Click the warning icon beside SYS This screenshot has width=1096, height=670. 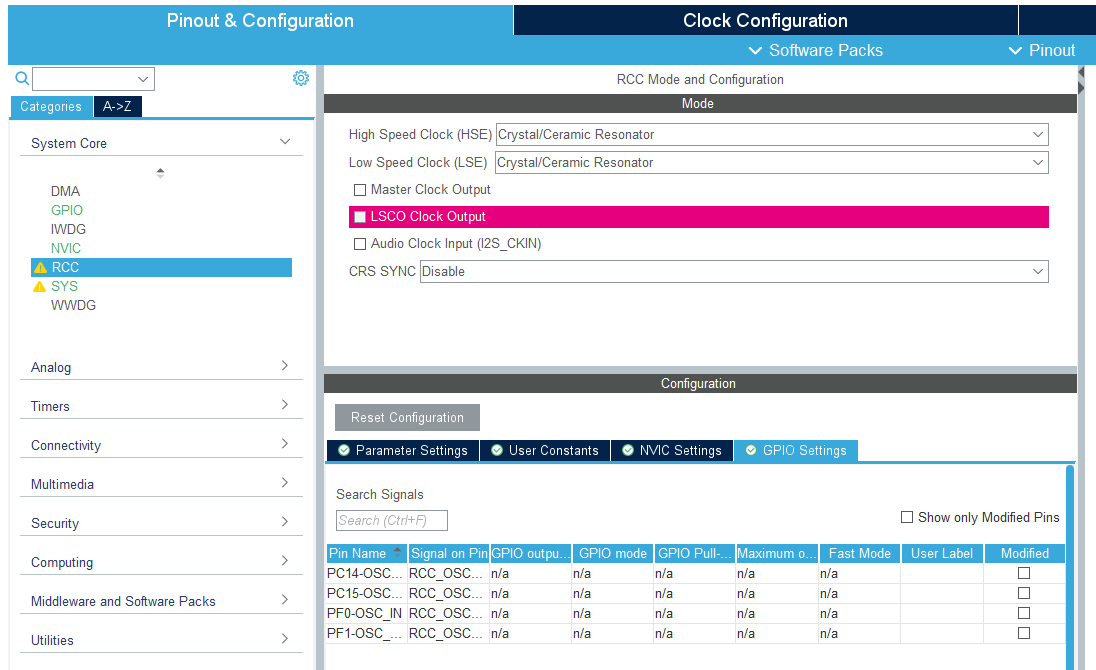[41, 286]
